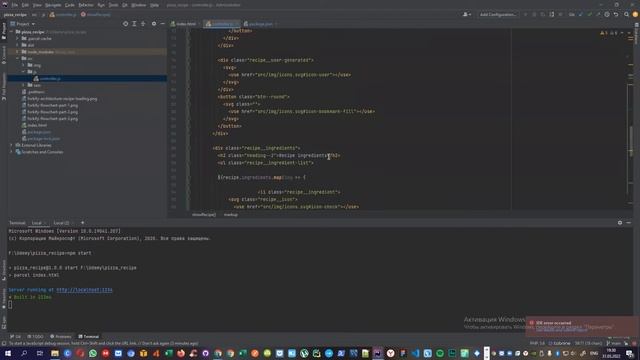
Task: Open the Navigate menu
Action: pos(53,5)
